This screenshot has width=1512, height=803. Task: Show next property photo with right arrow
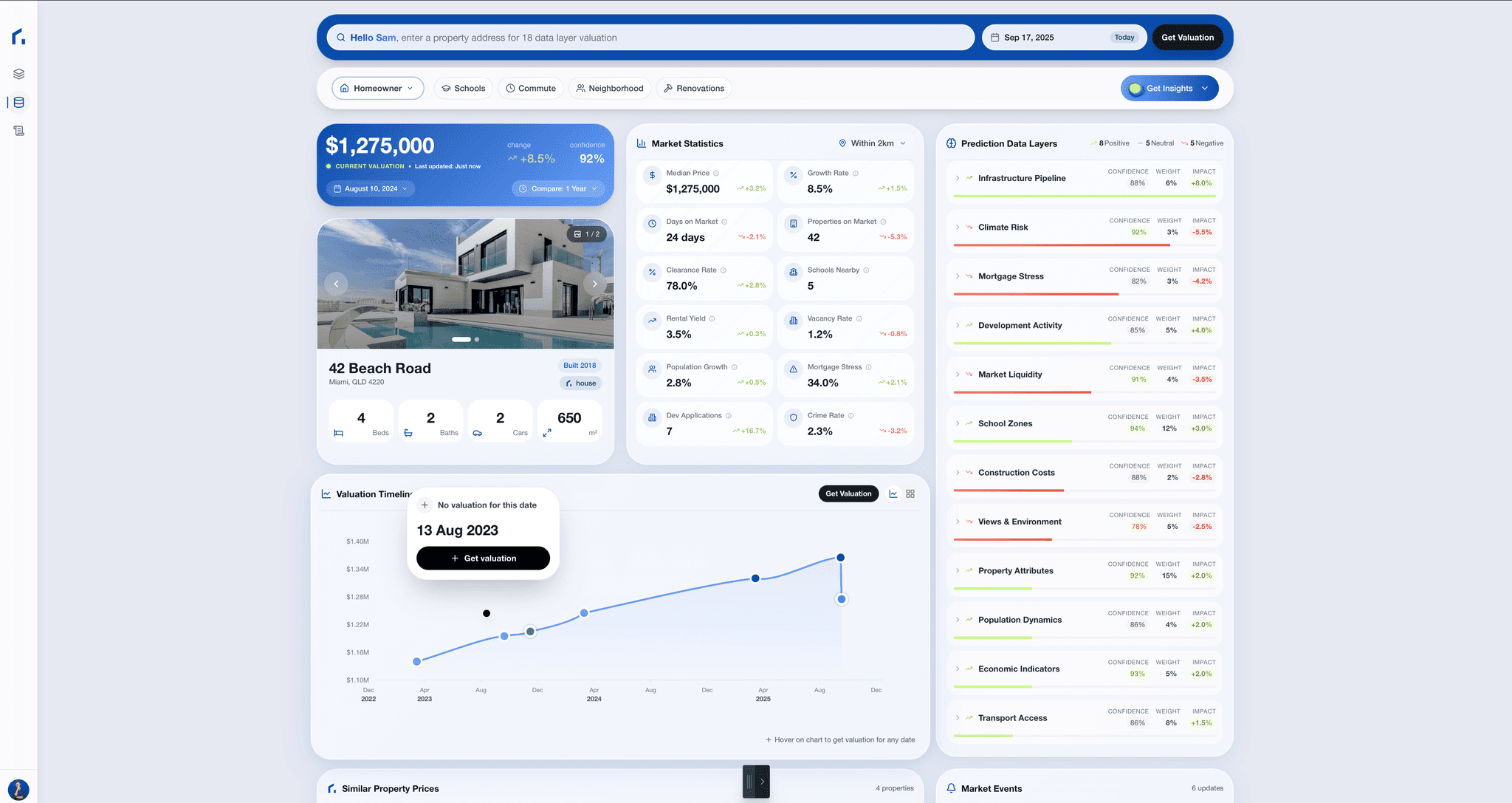point(594,284)
